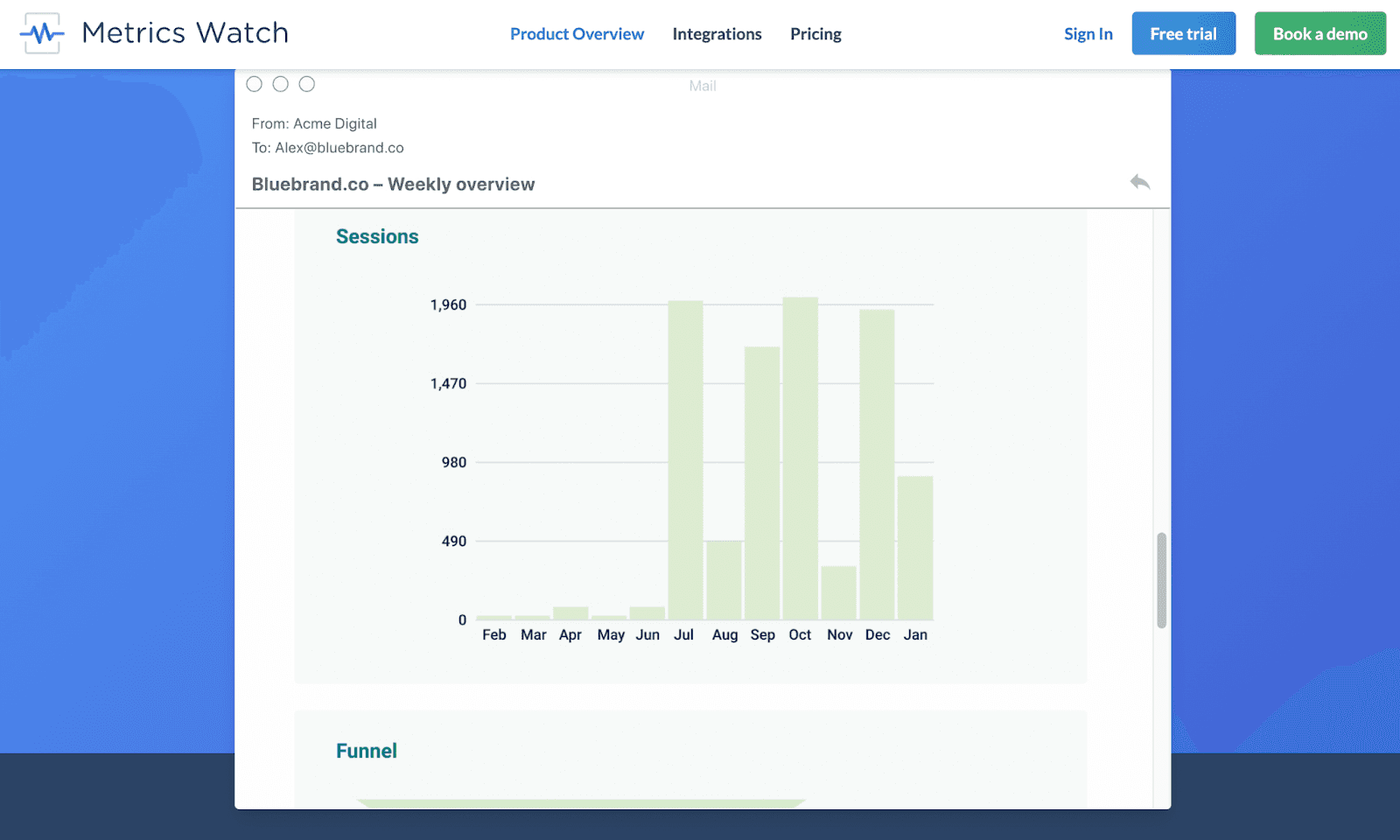Click the Jun bar in Sessions chart
Viewport: 1400px width, 840px height.
[647, 613]
